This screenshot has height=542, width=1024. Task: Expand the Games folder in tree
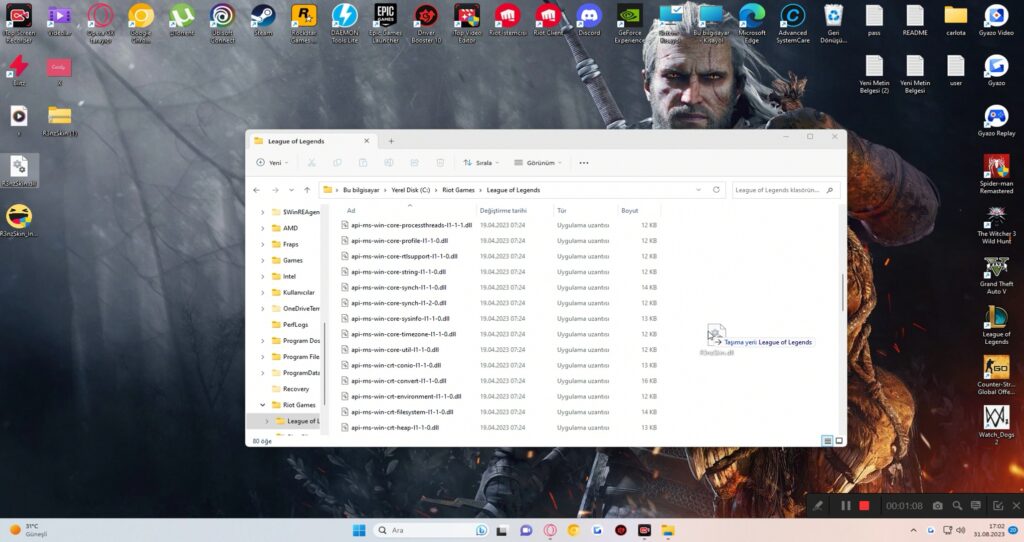(263, 261)
